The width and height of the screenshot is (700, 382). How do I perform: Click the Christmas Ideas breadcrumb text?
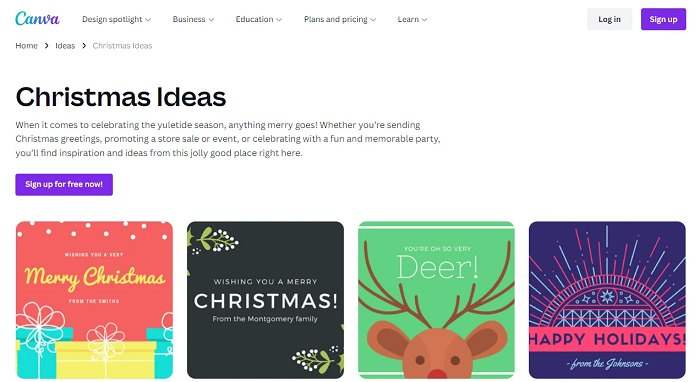click(122, 46)
